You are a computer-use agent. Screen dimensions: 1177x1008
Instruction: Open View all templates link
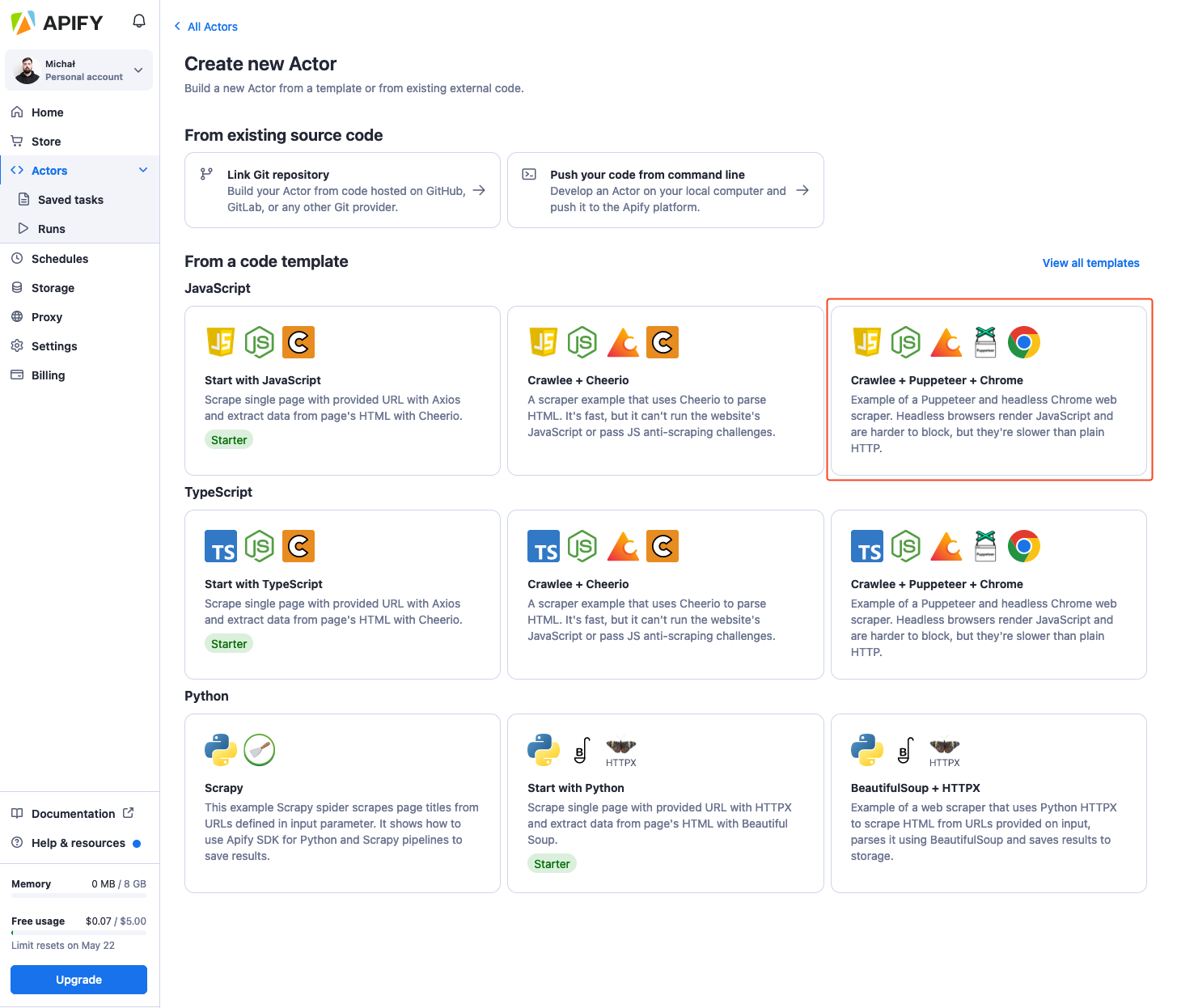click(x=1090, y=263)
